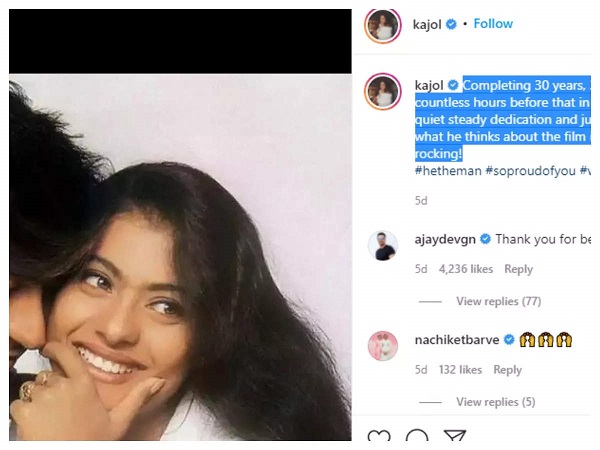Open ajaydevgn's profile avatar

coord(381,245)
